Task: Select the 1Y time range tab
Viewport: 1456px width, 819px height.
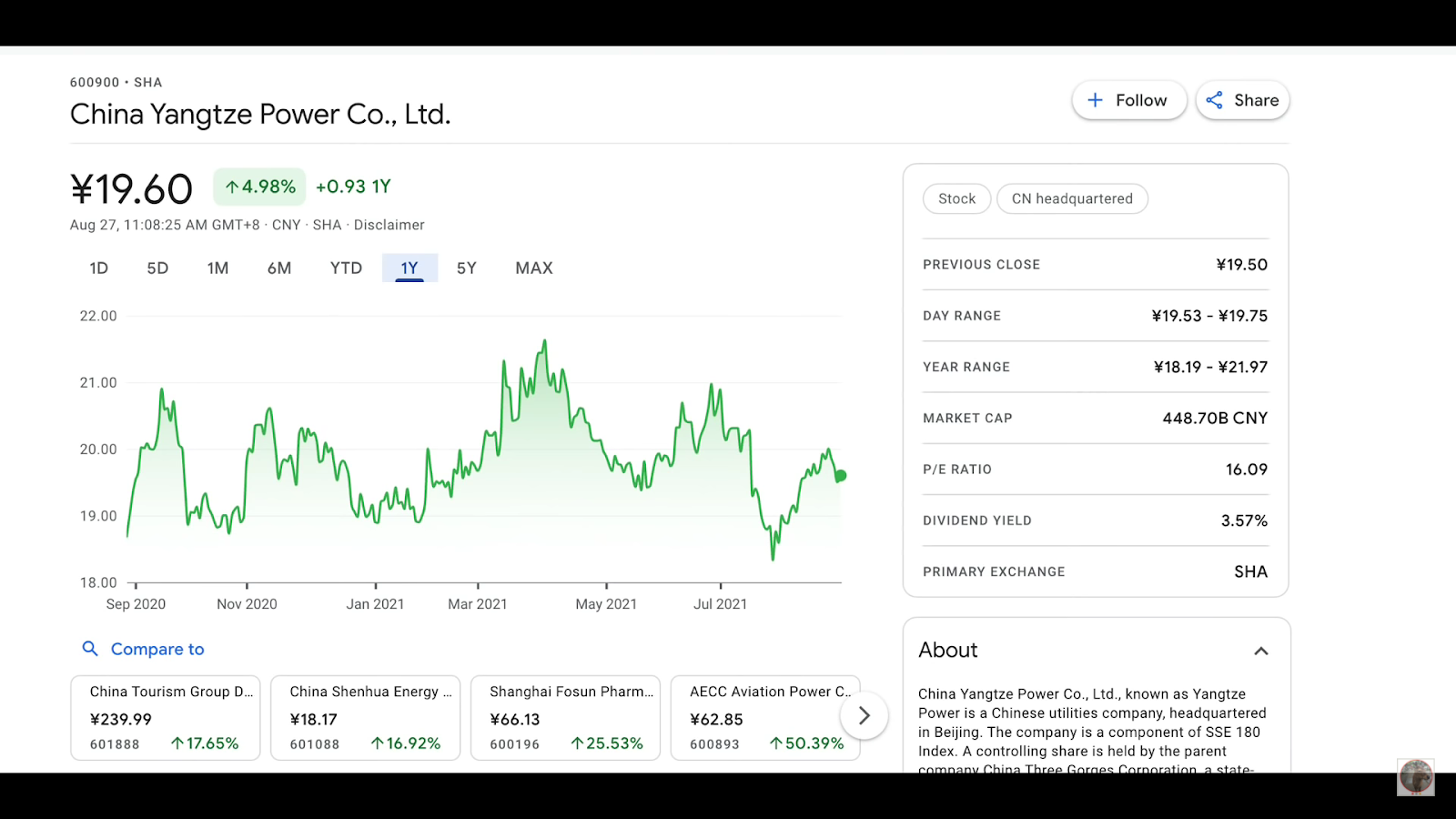Action: coord(409,268)
